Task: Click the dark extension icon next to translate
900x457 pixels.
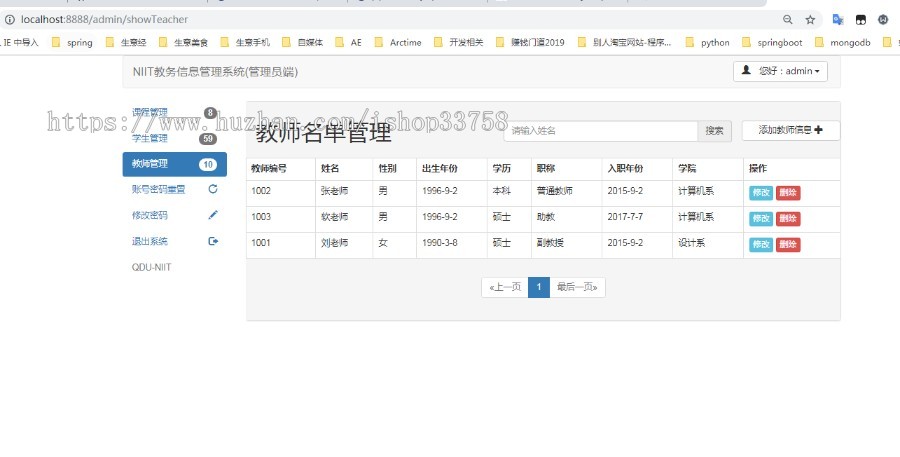Action: click(x=860, y=20)
